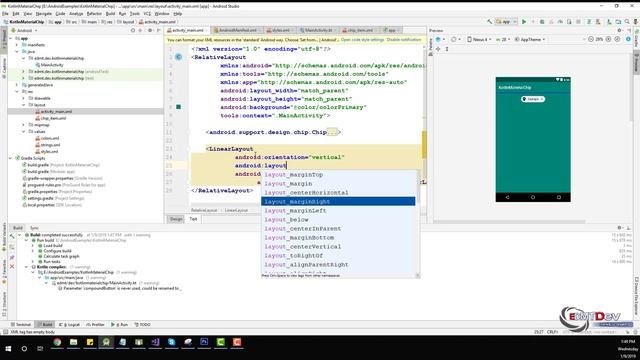The height and width of the screenshot is (360, 640).
Task: Click the red close X in Build sidebar
Action: [x=12, y=267]
